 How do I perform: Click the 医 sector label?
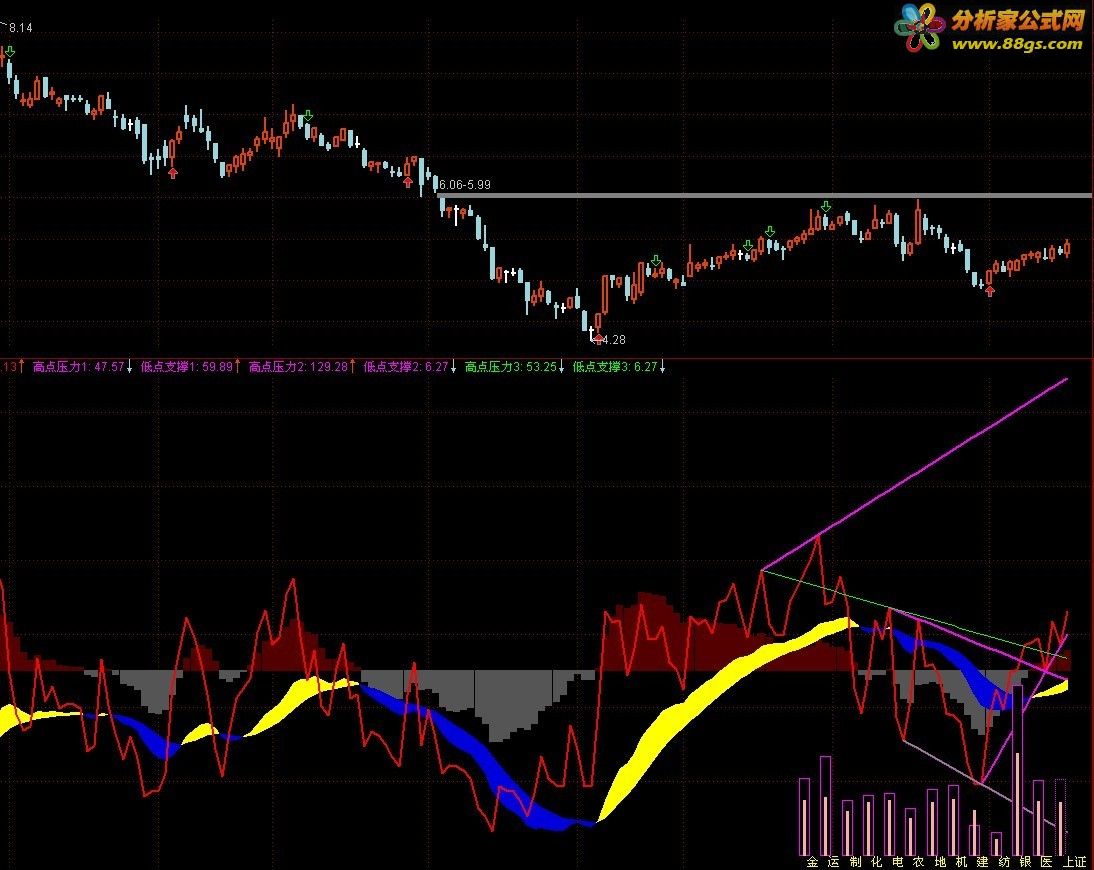point(1047,862)
